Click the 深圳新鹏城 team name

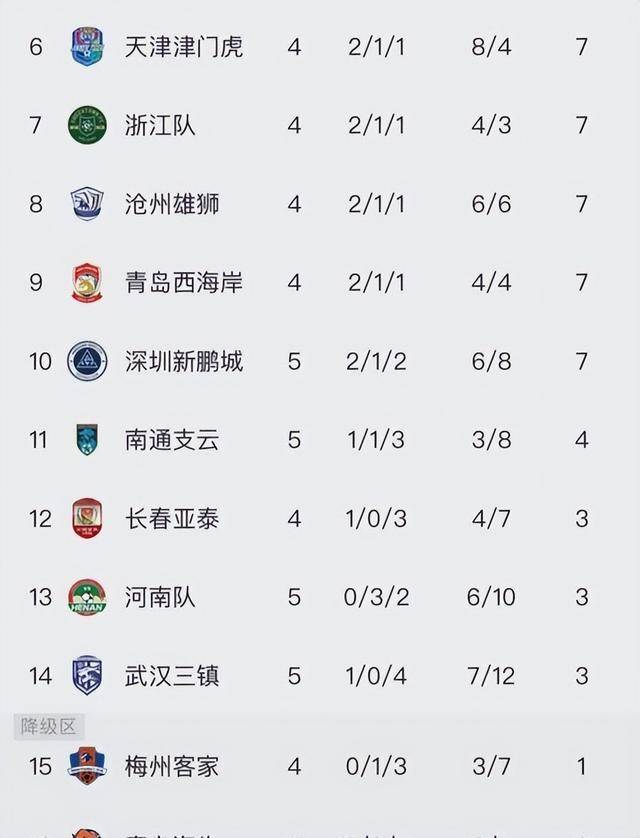pyautogui.click(x=184, y=361)
